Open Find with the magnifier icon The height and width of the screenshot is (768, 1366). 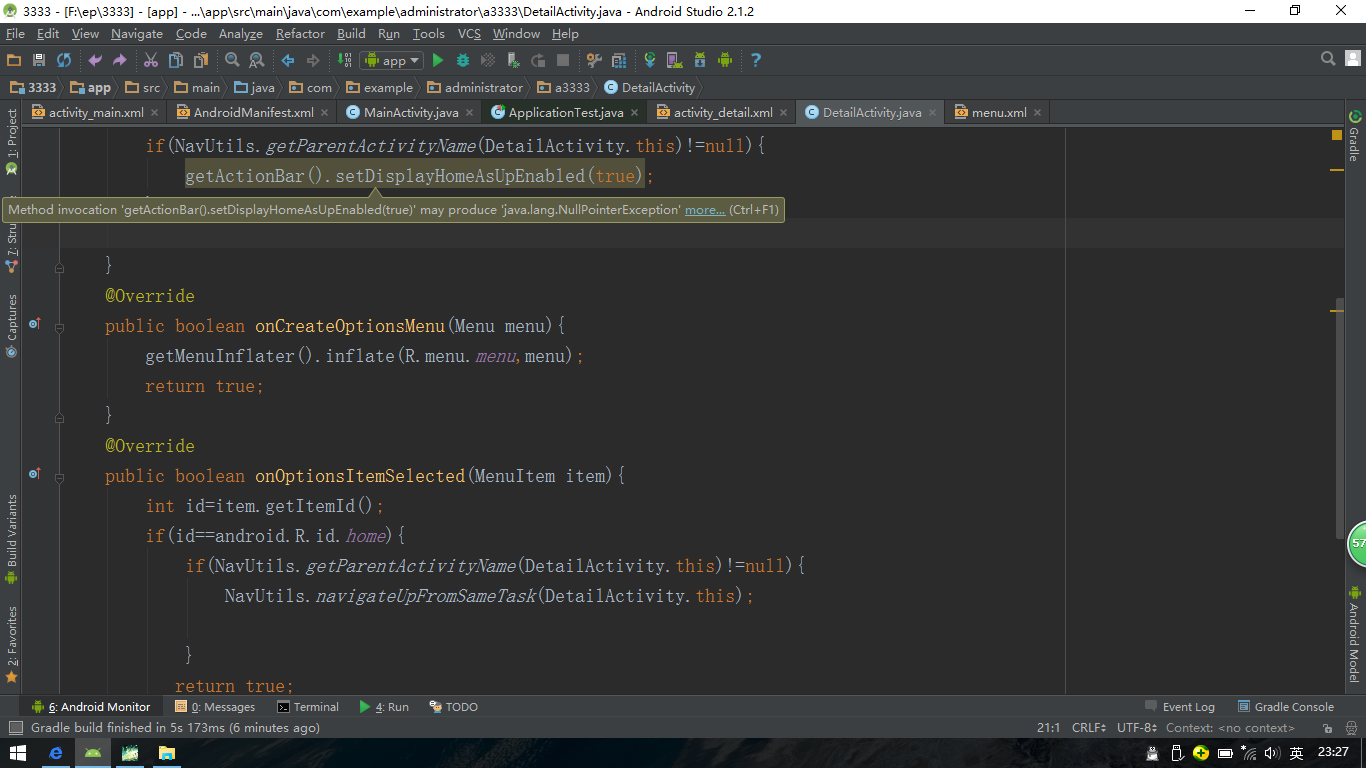click(x=232, y=60)
